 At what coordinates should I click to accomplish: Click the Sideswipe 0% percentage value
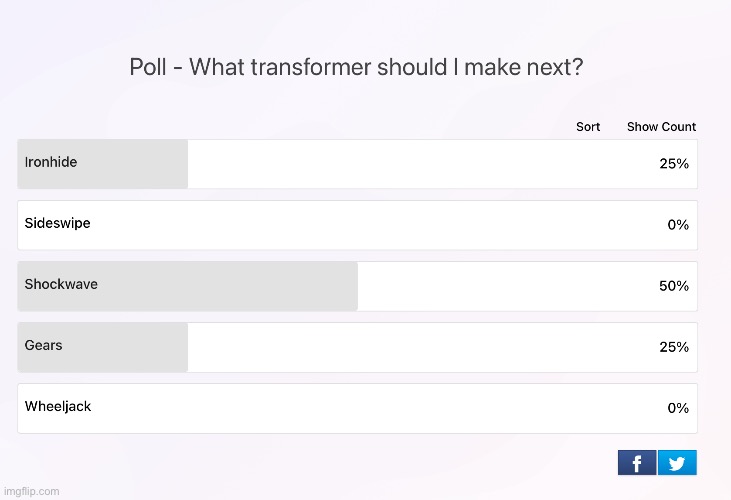tap(678, 225)
